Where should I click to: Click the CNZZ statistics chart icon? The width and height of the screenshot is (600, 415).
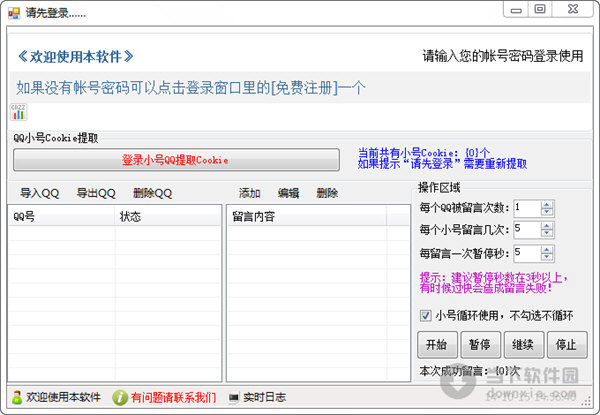pos(18,112)
